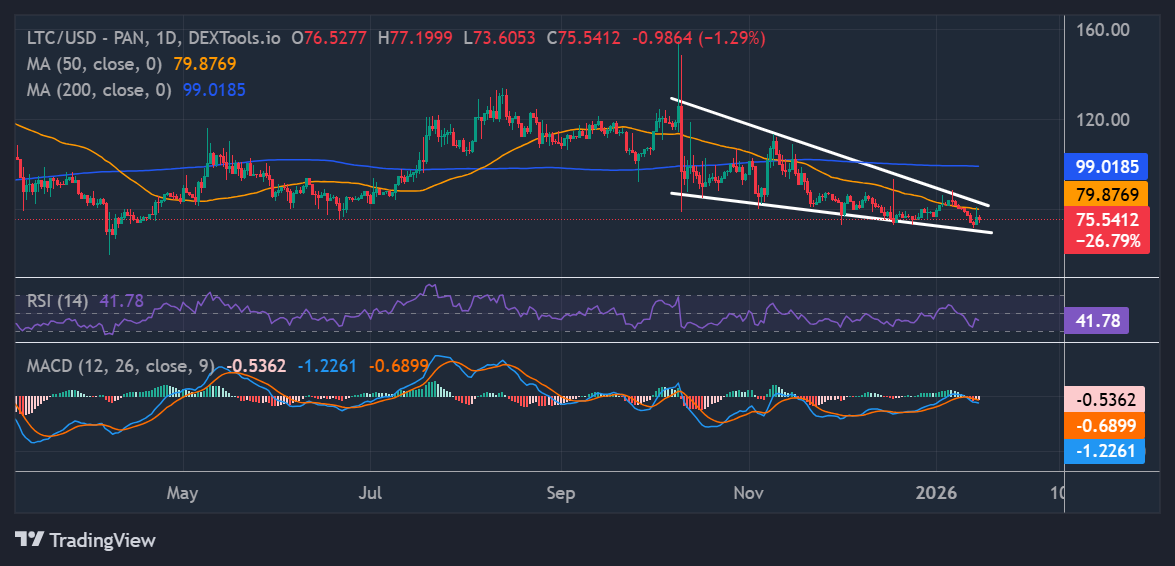This screenshot has height=566, width=1175.
Task: Click the 160.00 level on price axis
Action: [1105, 30]
